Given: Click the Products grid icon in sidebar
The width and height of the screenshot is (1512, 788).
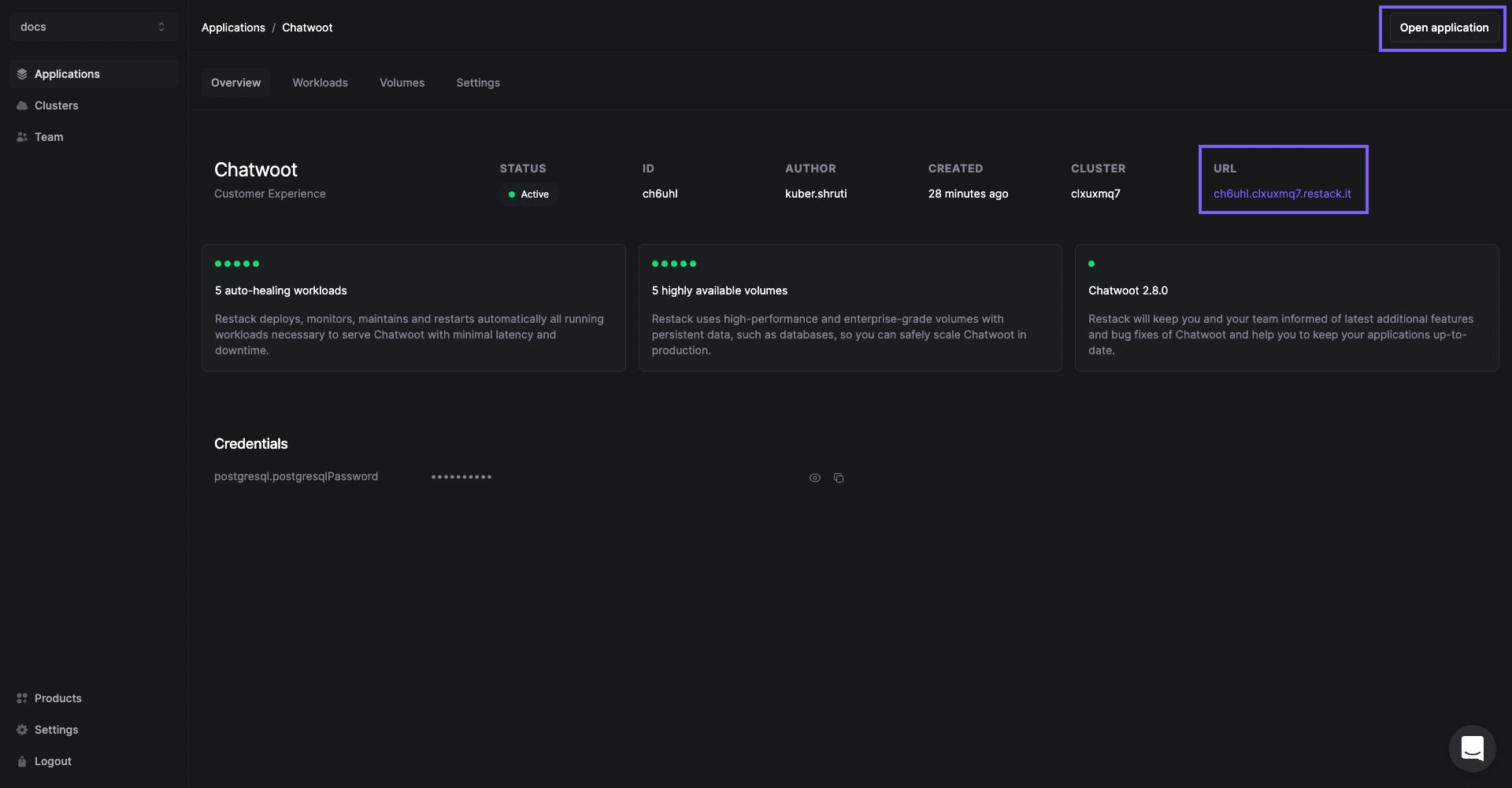Looking at the screenshot, I should click(22, 698).
